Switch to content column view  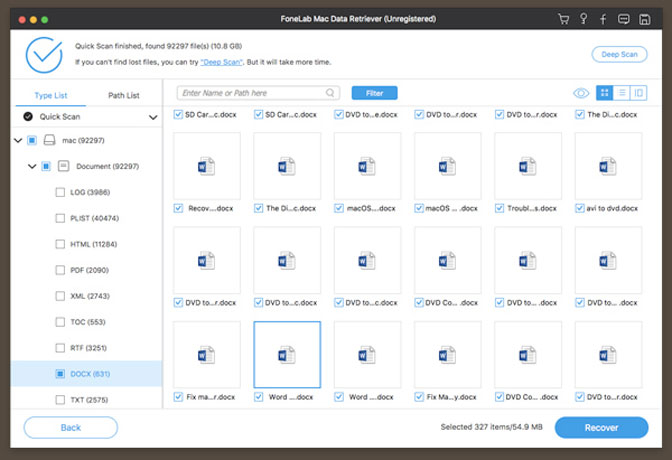pos(639,93)
